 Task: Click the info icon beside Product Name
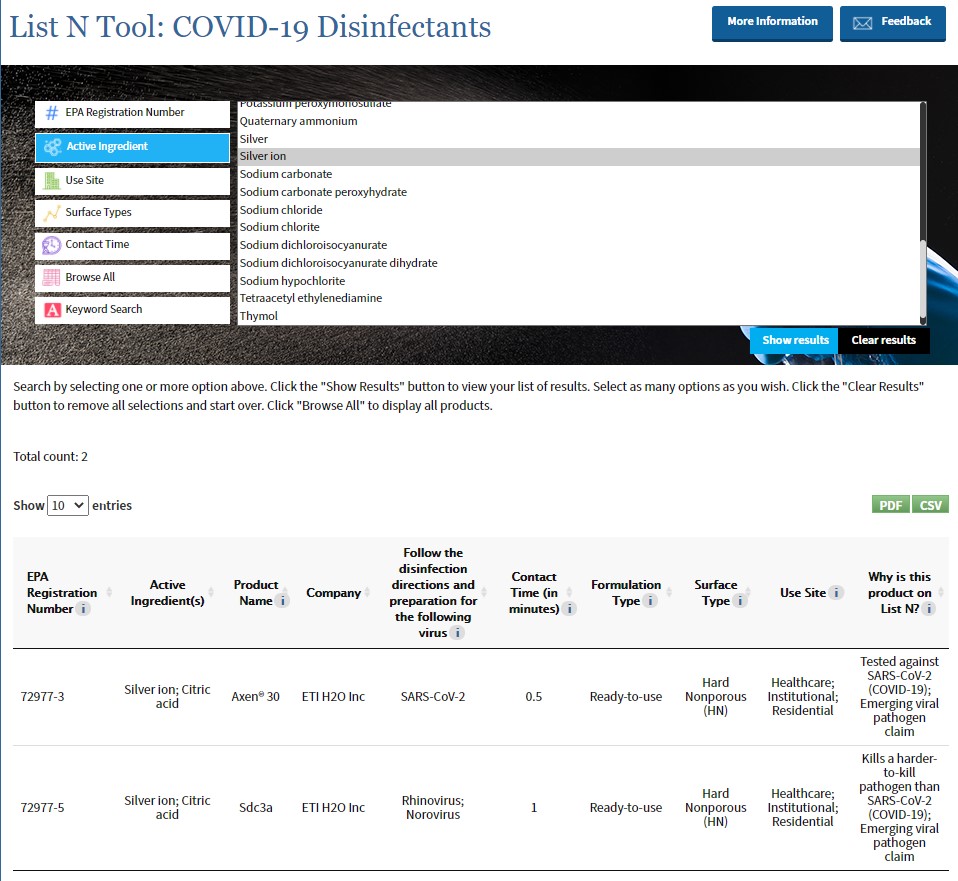[283, 601]
